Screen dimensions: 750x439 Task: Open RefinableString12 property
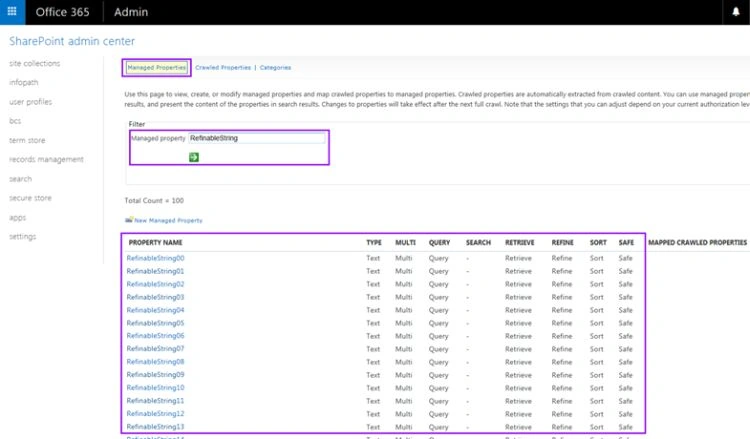point(155,414)
